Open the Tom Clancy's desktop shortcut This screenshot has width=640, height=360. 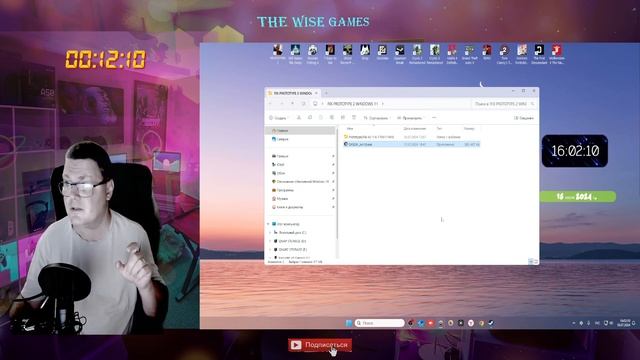click(x=504, y=54)
